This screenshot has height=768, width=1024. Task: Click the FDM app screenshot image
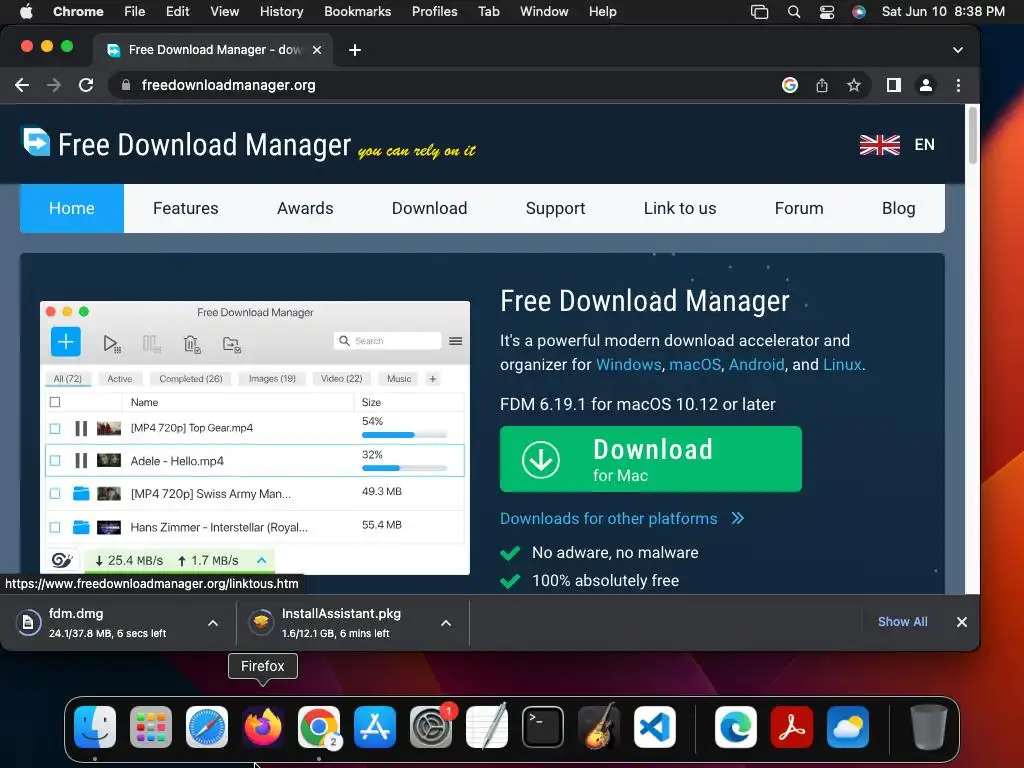(255, 438)
